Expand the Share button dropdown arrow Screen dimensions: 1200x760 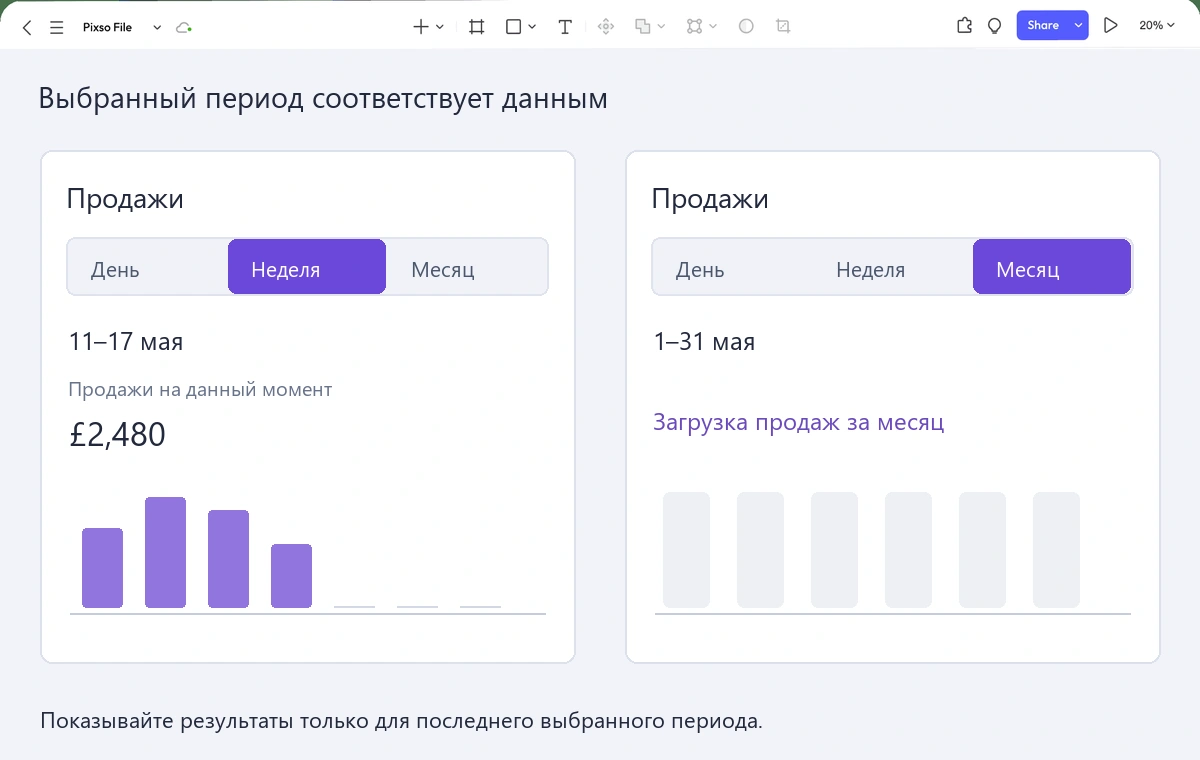(1078, 26)
